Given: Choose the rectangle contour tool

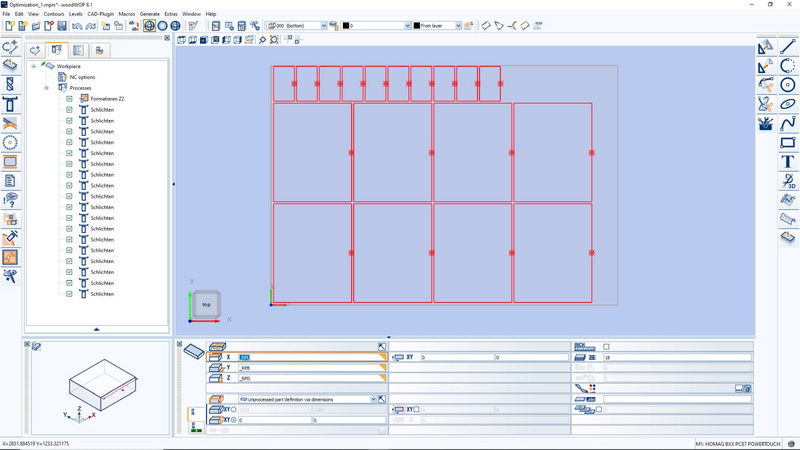Looking at the screenshot, I should click(x=788, y=142).
